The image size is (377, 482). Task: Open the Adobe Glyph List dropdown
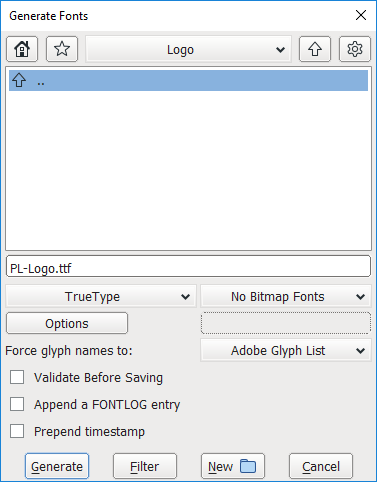286,350
